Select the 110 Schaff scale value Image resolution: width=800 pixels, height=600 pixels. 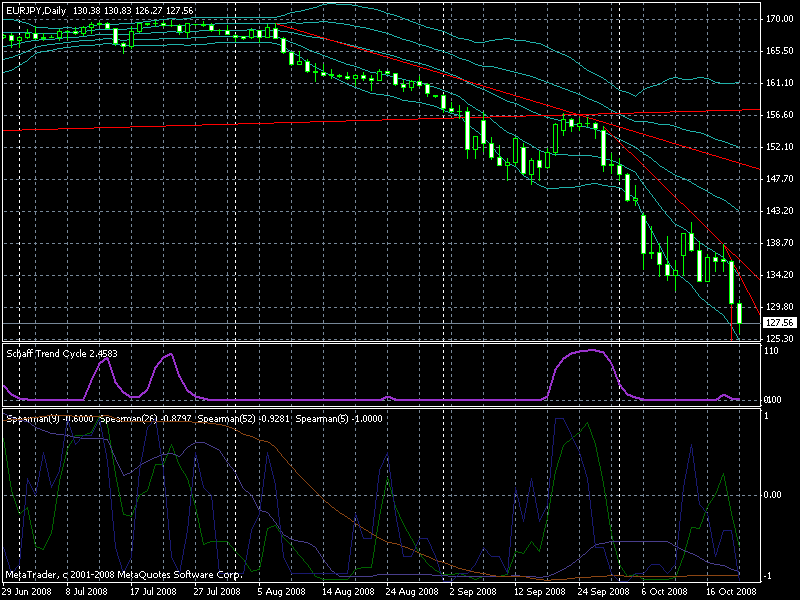(772, 351)
